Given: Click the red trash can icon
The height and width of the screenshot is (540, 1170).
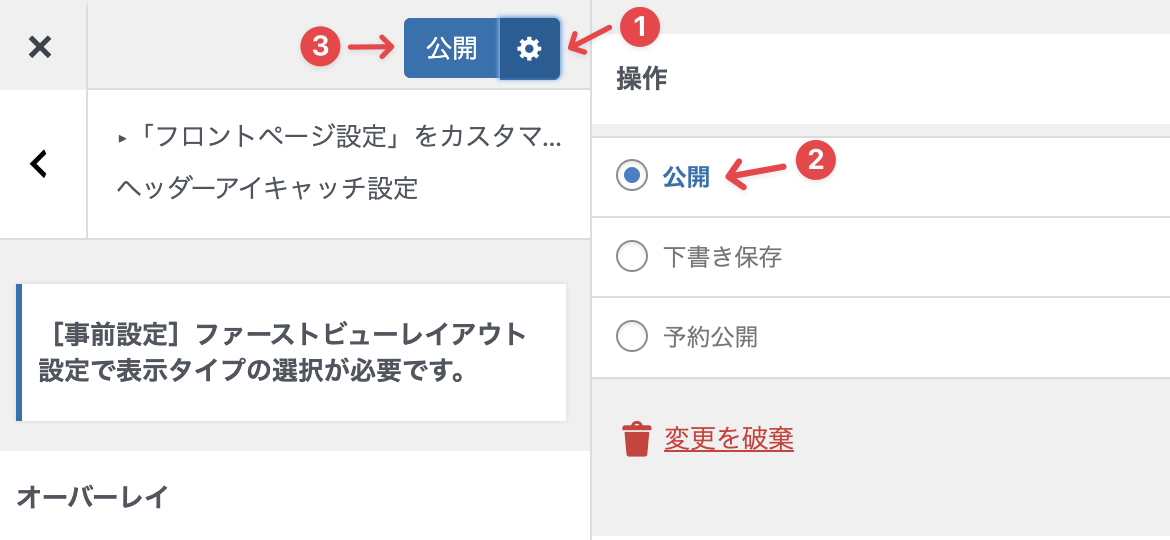Looking at the screenshot, I should point(636,439).
